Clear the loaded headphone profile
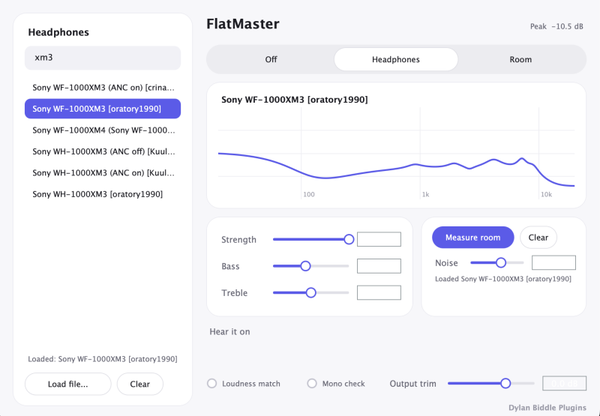 tap(140, 384)
